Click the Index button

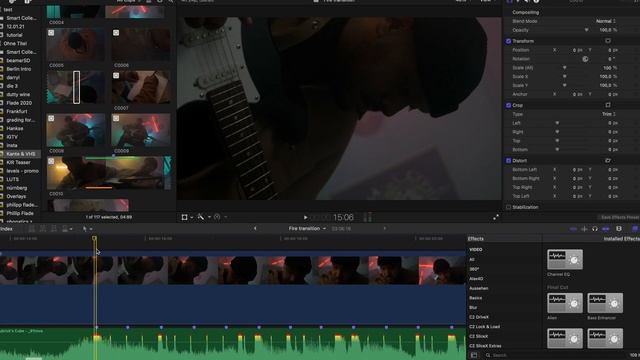pos(6,229)
